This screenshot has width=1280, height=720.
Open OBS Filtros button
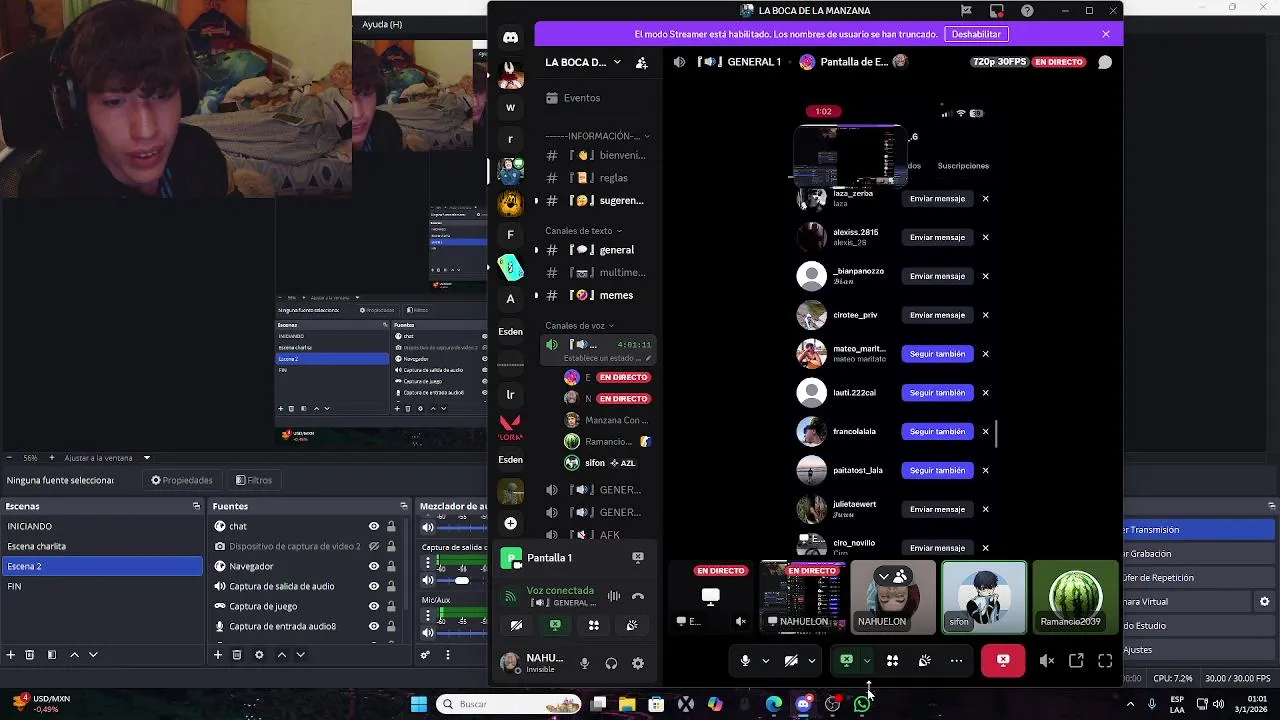(254, 480)
